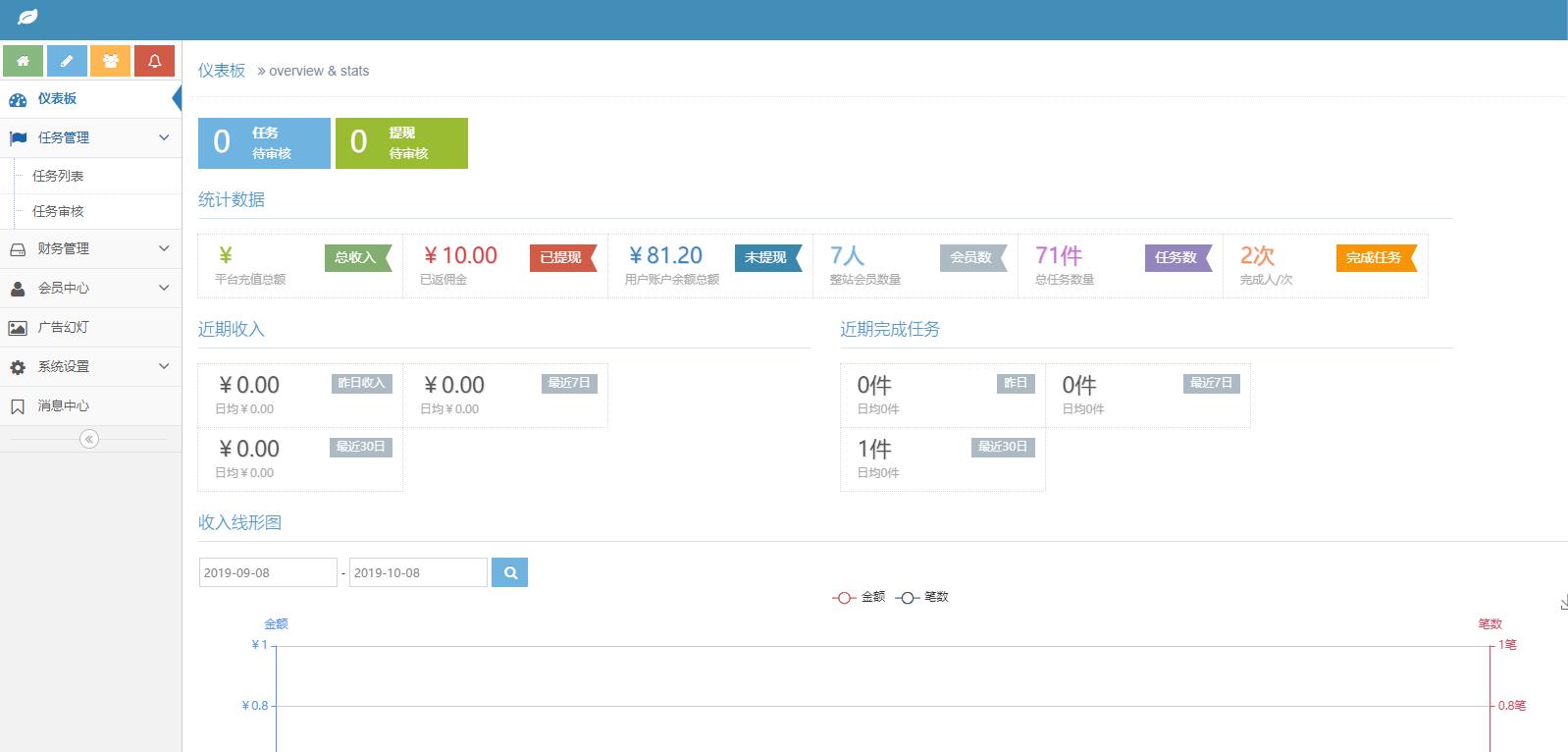Click the magnifier search button for date range
1568x752 pixels.
[x=509, y=572]
